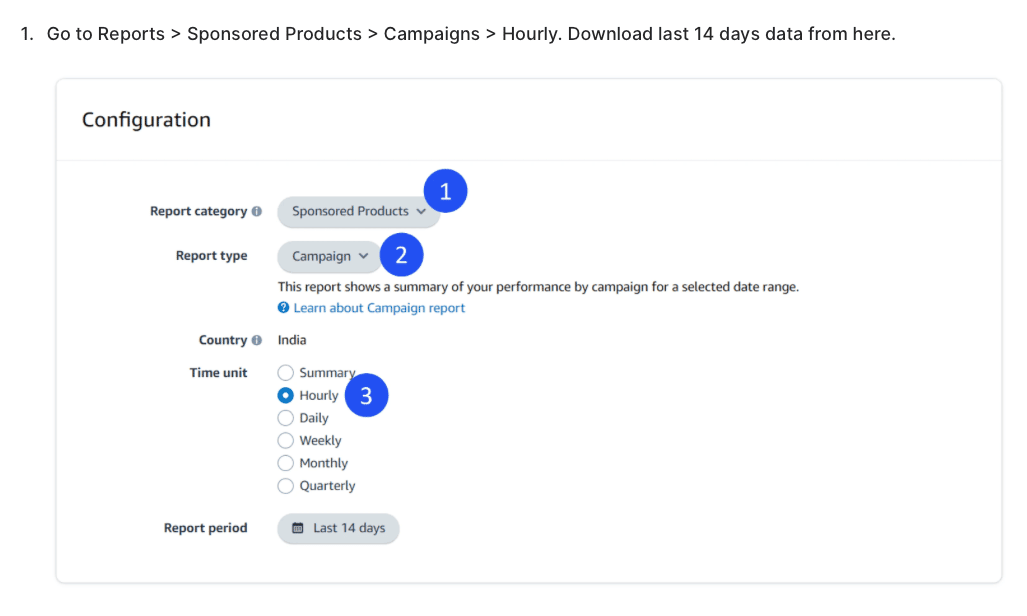Select the Monthly time unit
This screenshot has height=616, width=1027.
click(286, 463)
